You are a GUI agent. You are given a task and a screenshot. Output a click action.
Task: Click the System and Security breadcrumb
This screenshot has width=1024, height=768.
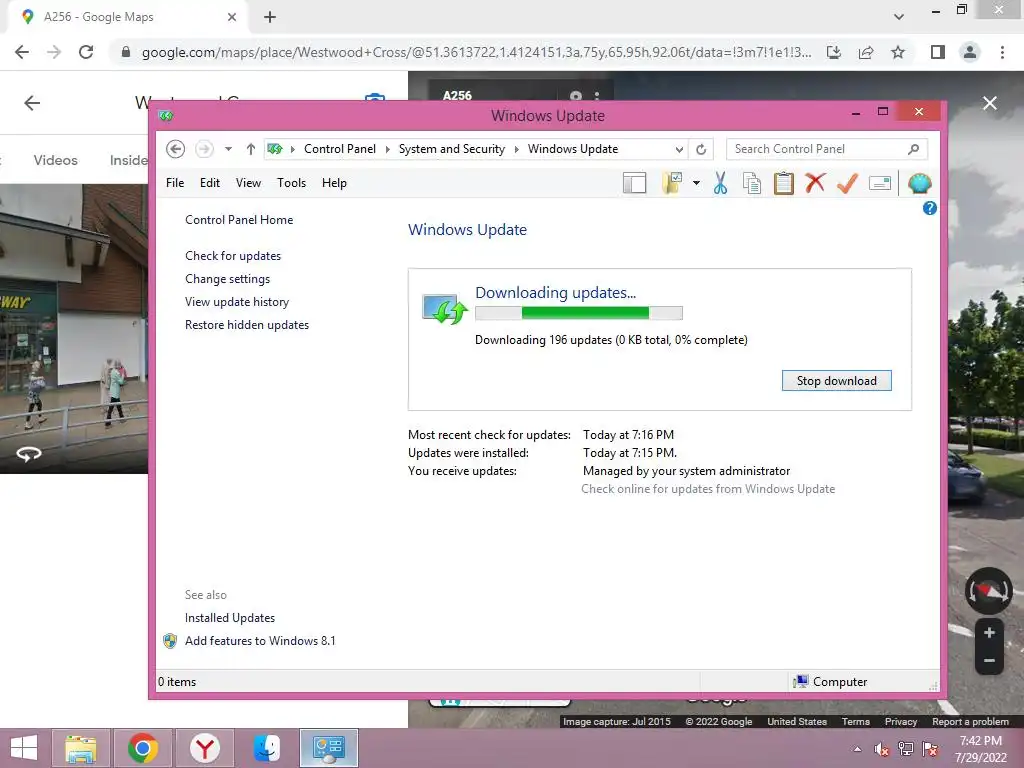[x=452, y=149]
